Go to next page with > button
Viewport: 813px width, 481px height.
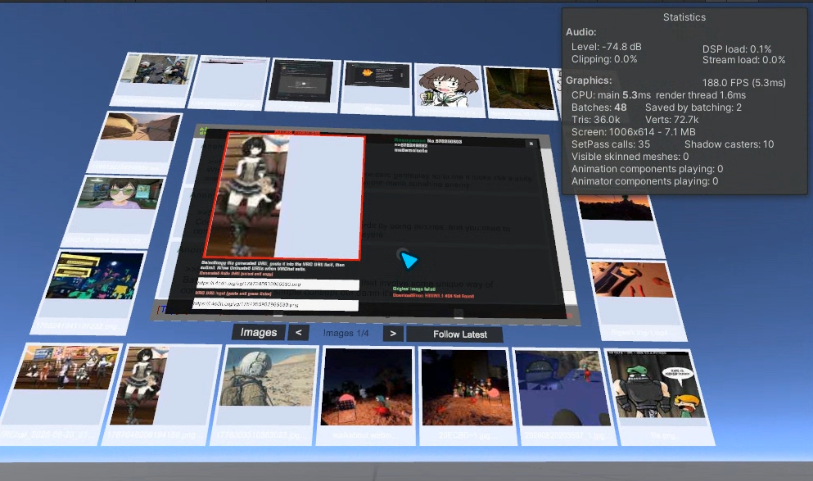[x=393, y=333]
